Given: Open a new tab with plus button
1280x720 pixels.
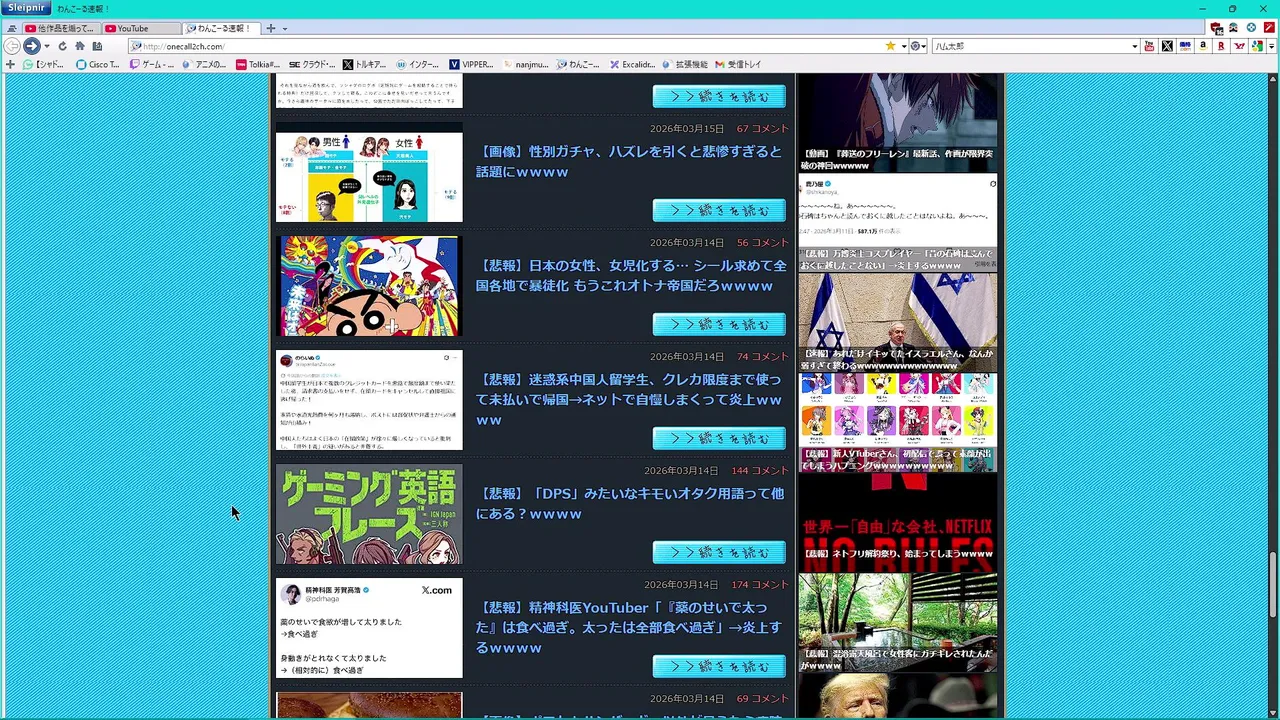Looking at the screenshot, I should pyautogui.click(x=271, y=28).
